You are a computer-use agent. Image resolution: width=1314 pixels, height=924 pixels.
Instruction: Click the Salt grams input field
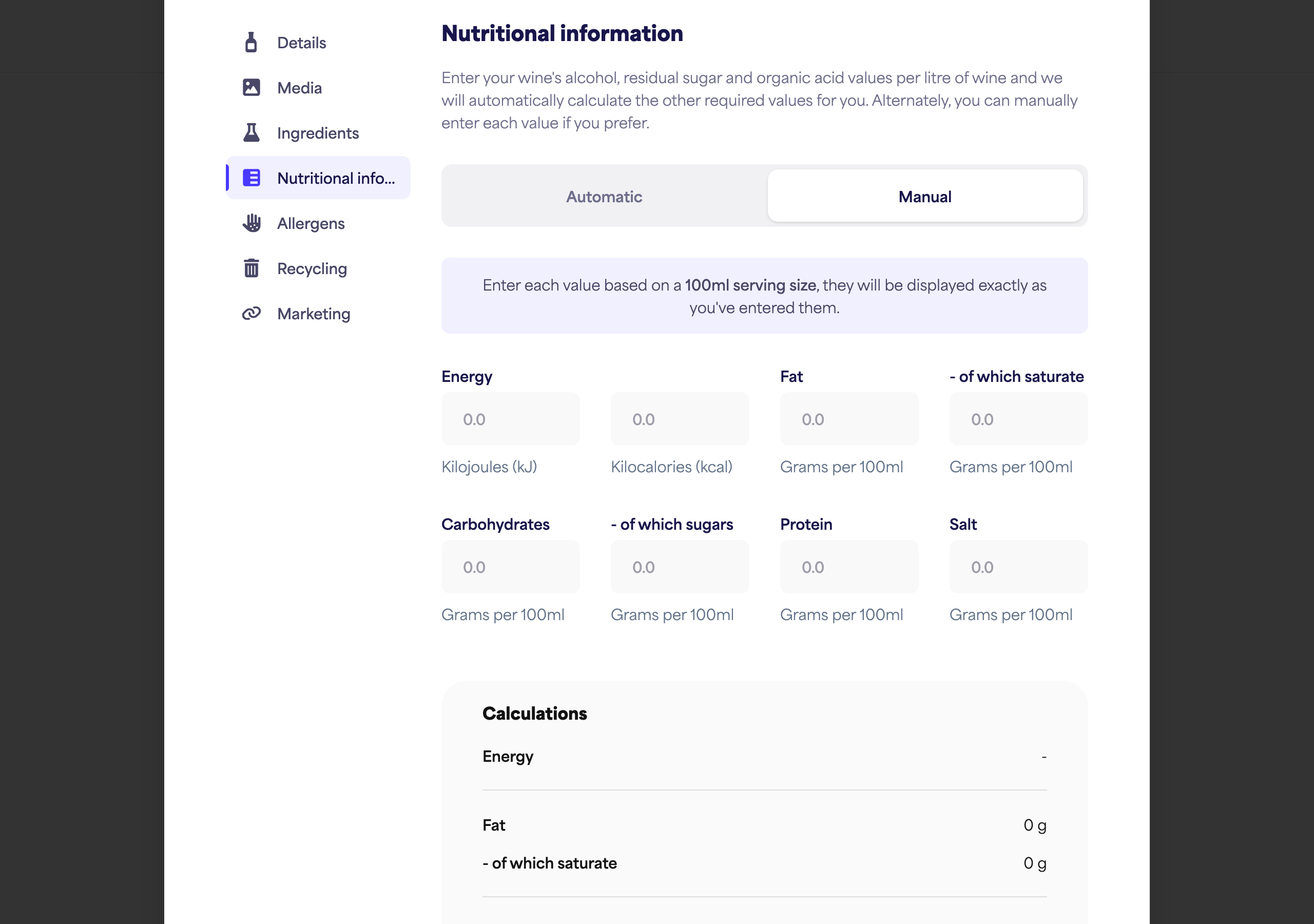point(1019,567)
